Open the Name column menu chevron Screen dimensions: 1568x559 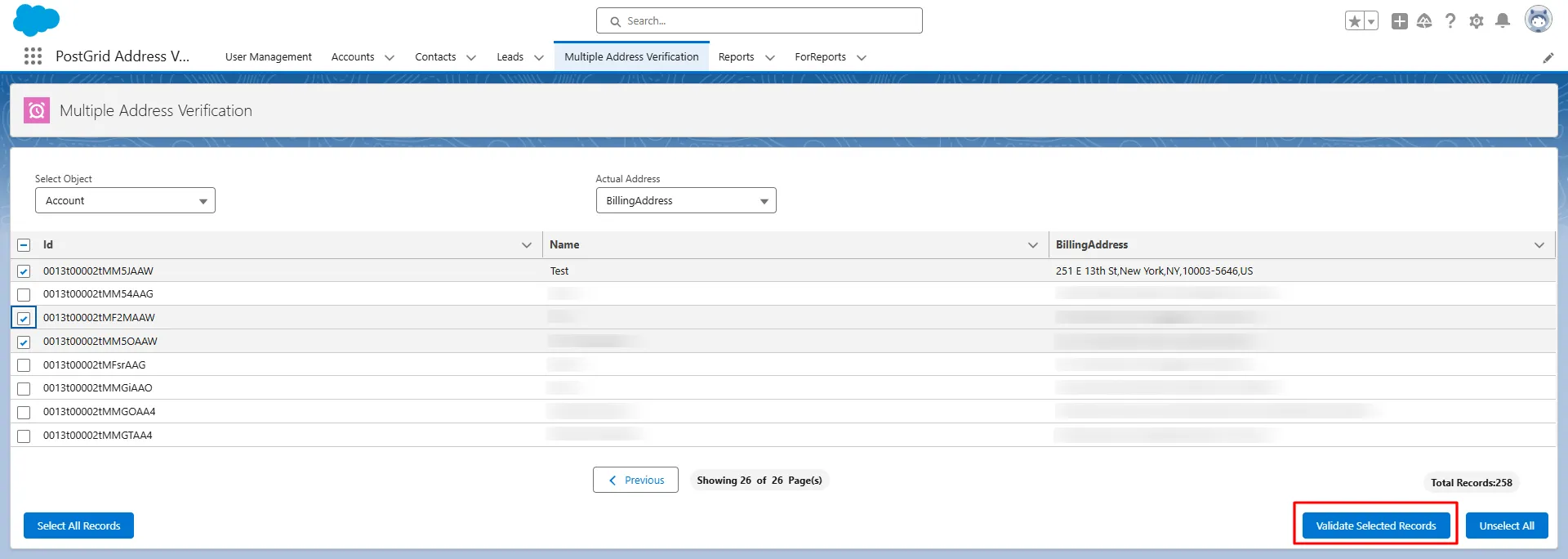coord(1033,245)
